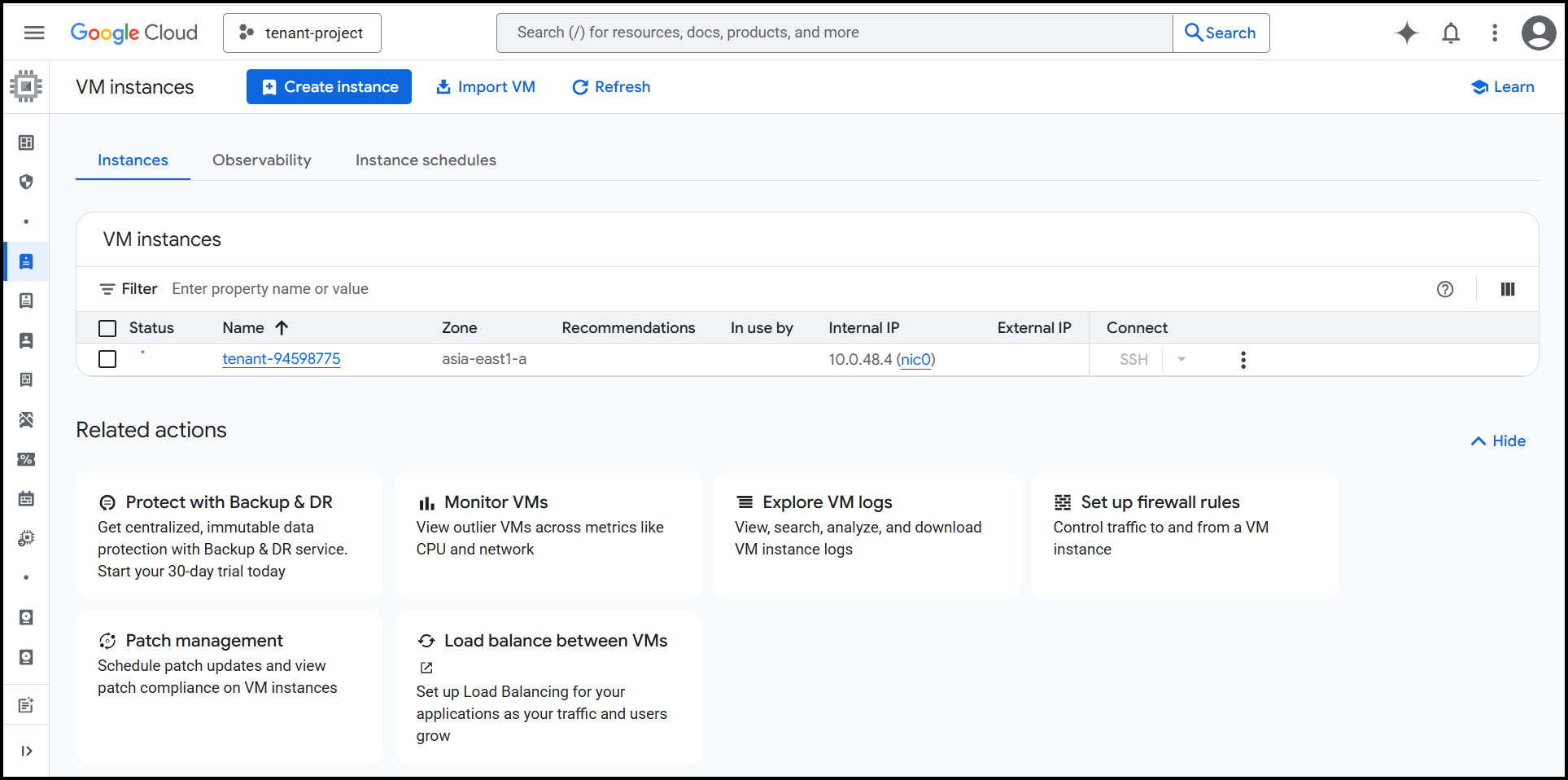Open column display options icon
This screenshot has height=780, width=1568.
(x=1507, y=289)
